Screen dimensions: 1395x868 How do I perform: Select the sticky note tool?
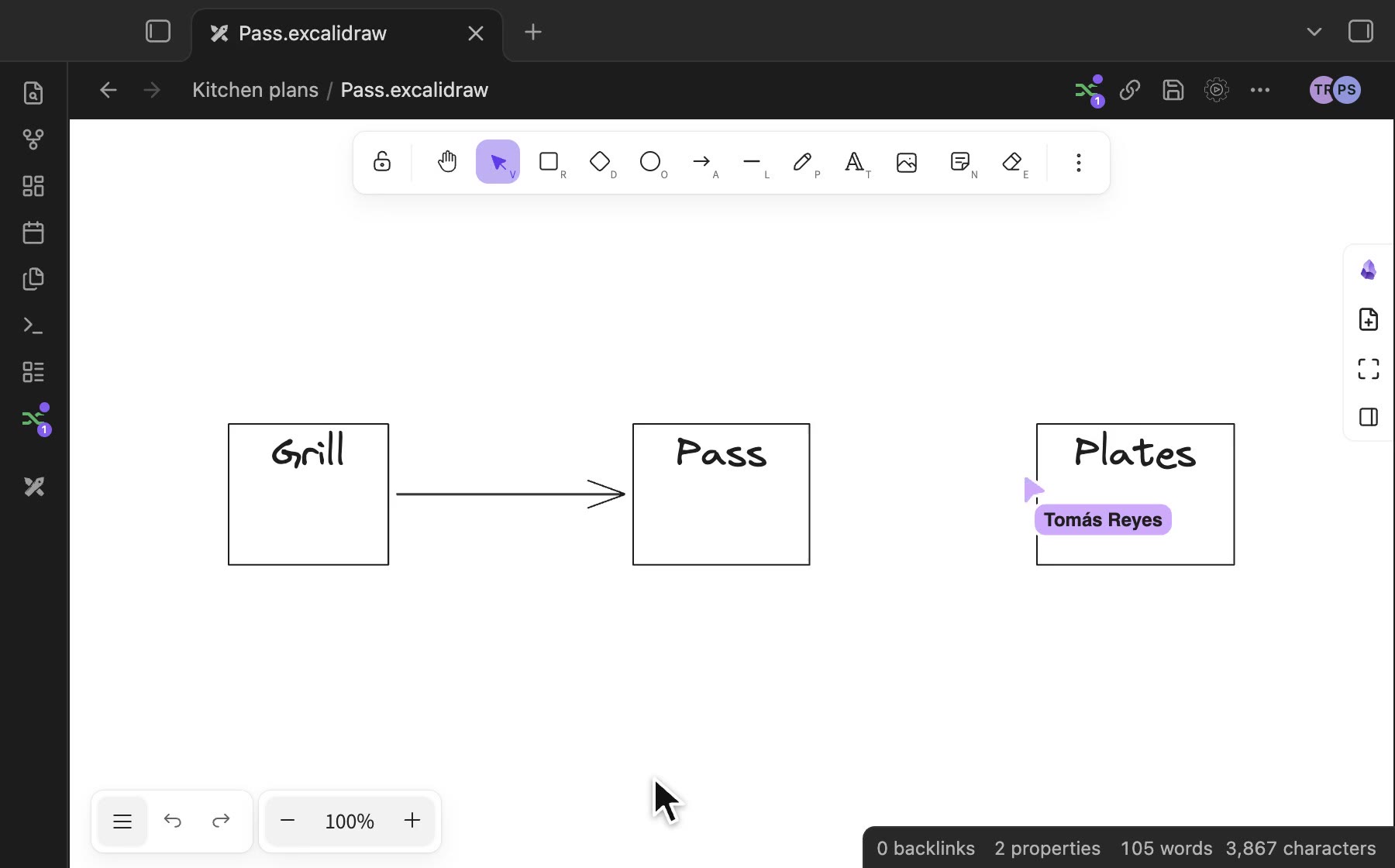960,162
